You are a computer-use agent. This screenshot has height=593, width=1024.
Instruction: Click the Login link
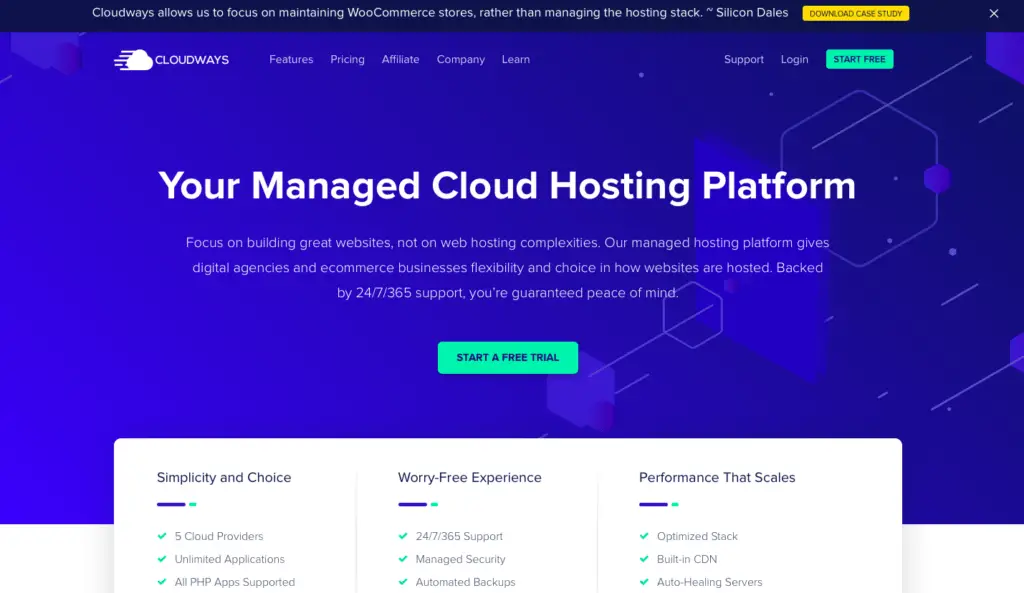point(794,59)
